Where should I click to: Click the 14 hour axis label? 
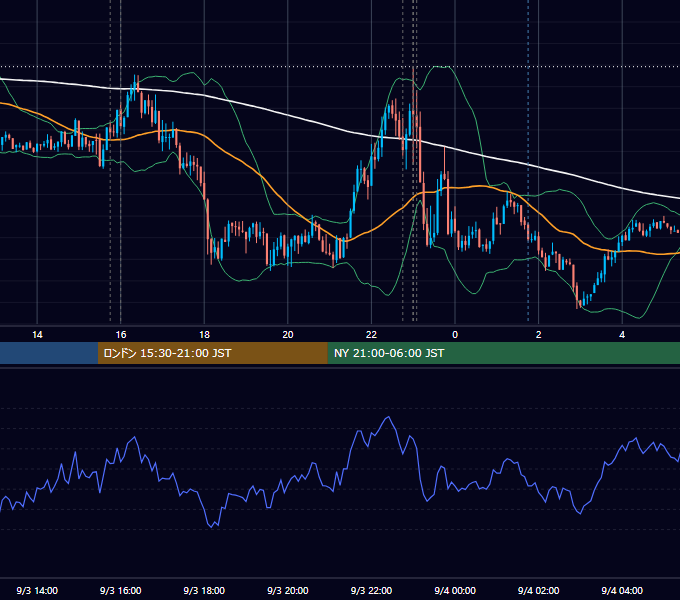[37, 335]
